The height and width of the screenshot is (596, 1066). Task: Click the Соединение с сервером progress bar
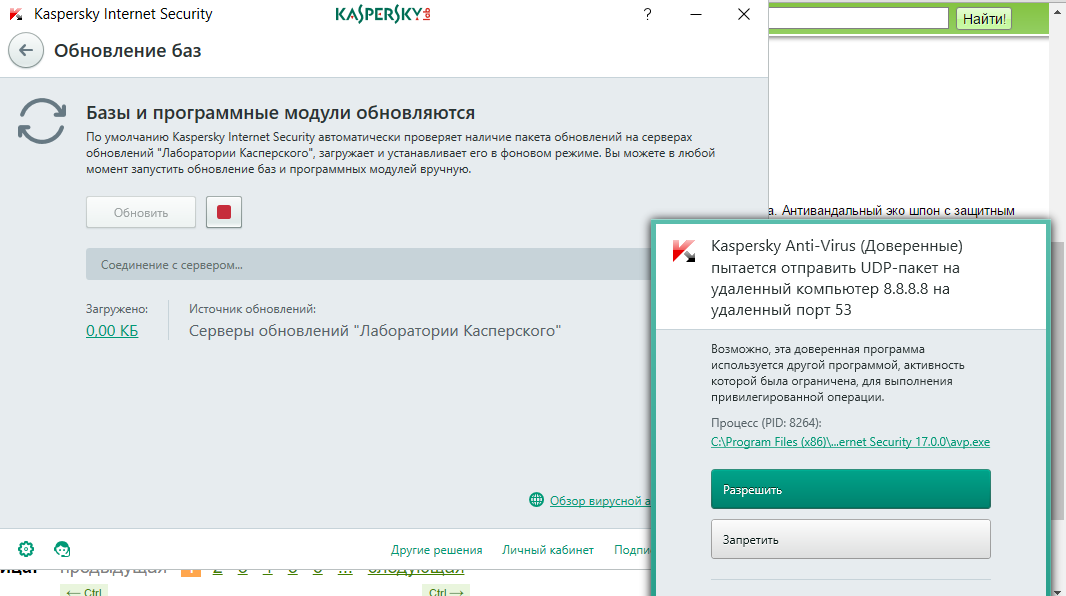[x=368, y=264]
